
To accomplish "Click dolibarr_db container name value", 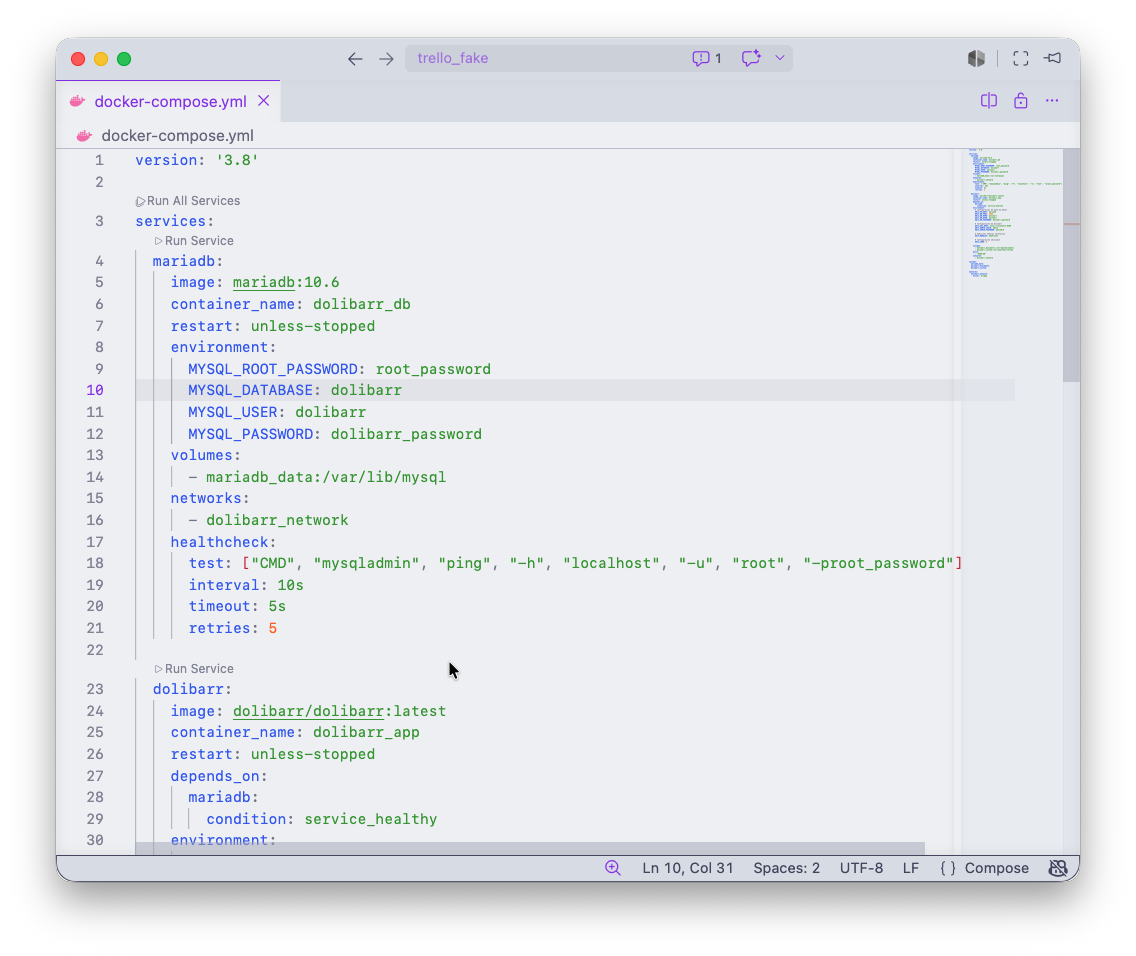I will point(362,304).
